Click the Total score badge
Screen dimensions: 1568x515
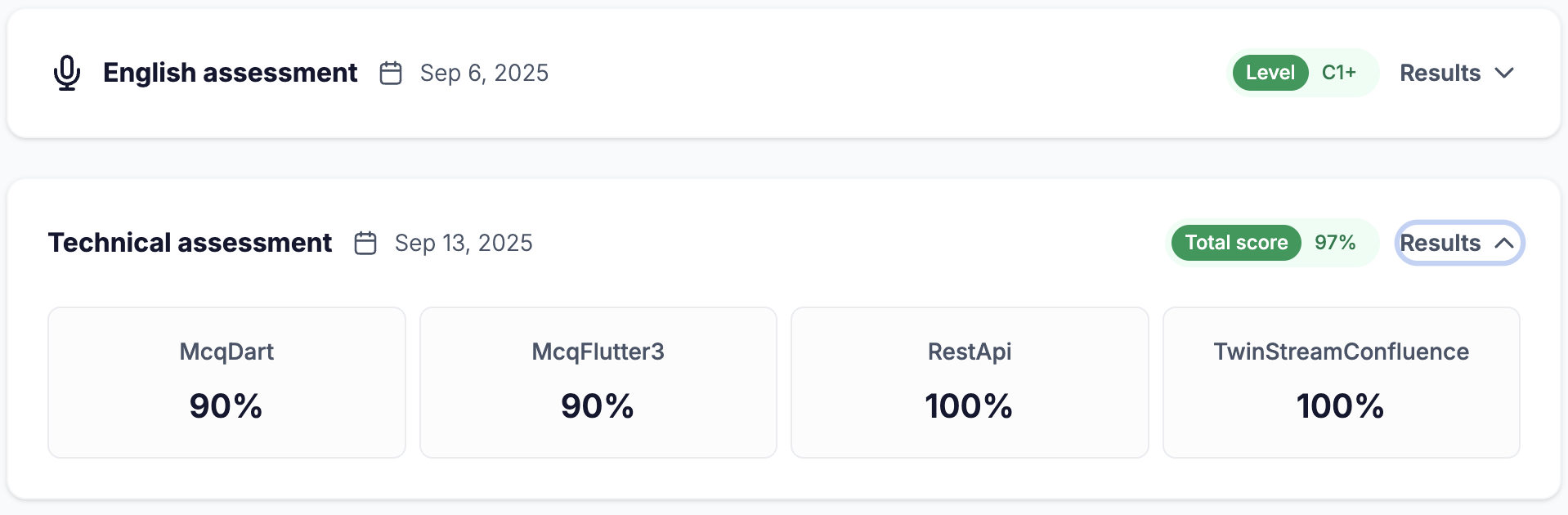click(x=1235, y=243)
